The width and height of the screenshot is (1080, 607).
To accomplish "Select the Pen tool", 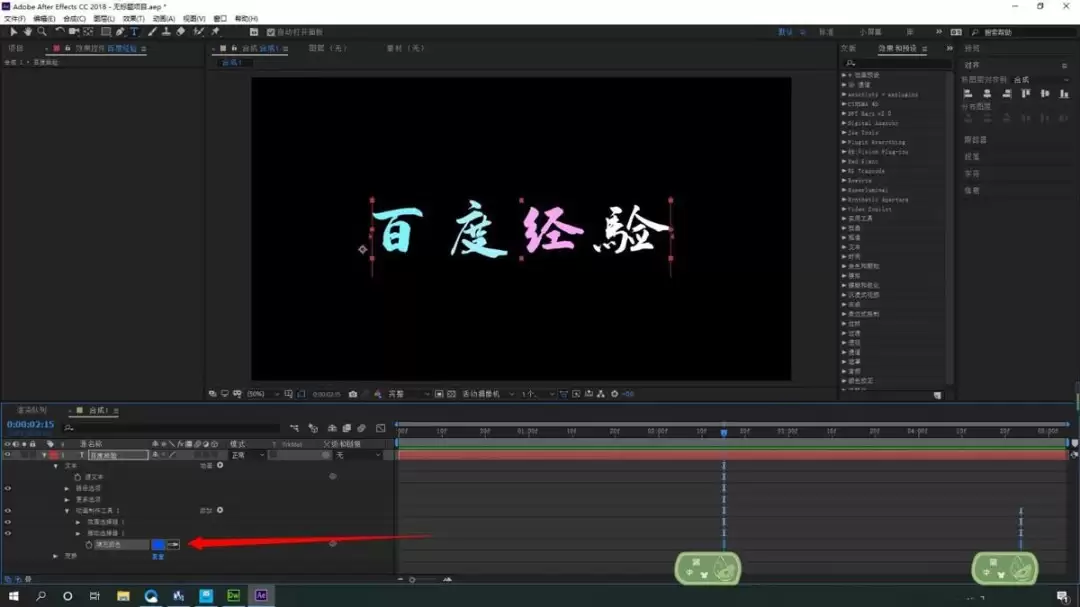I will pyautogui.click(x=121, y=32).
